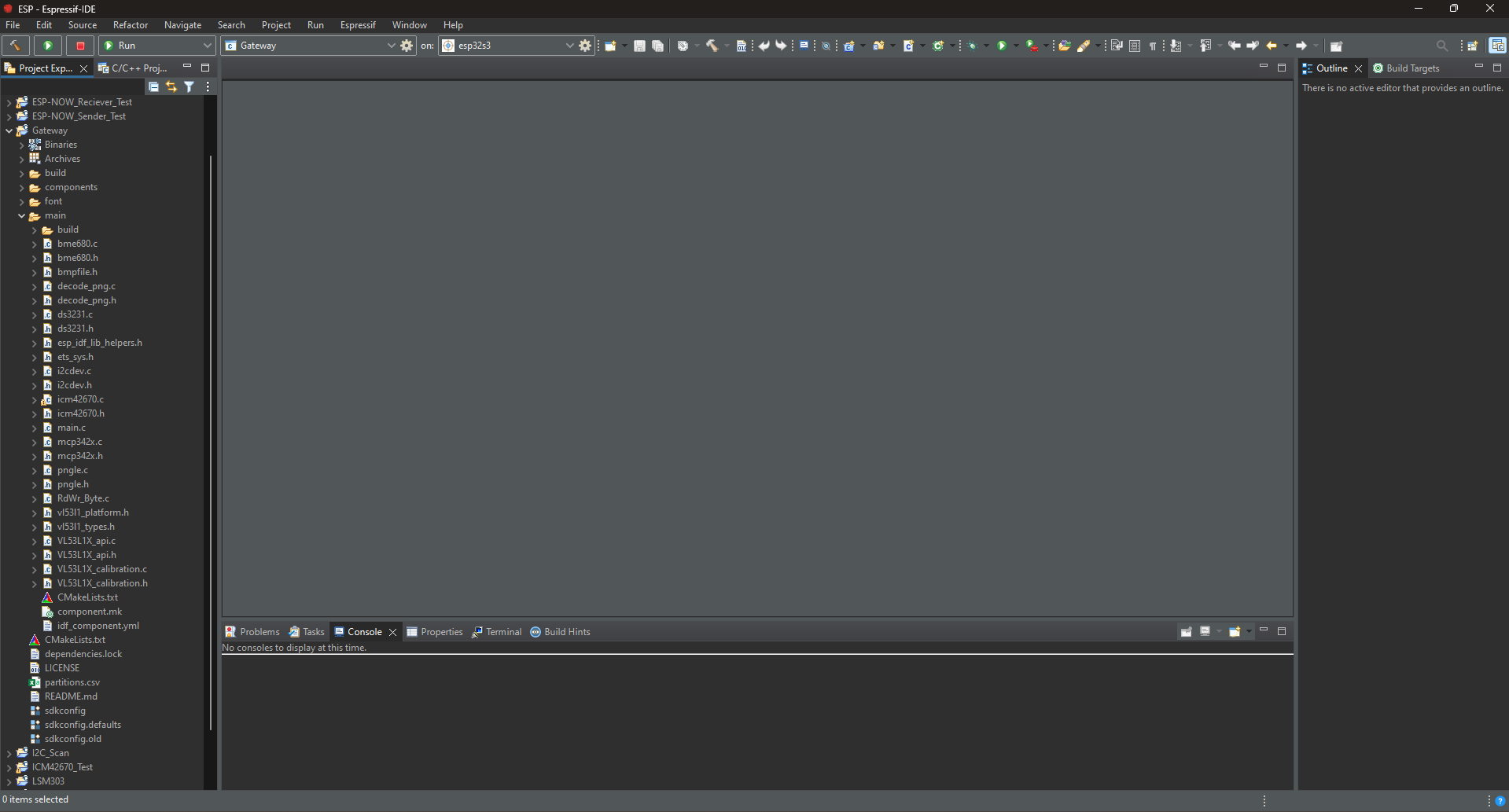
Task: Open the Properties tab
Action: tap(435, 632)
